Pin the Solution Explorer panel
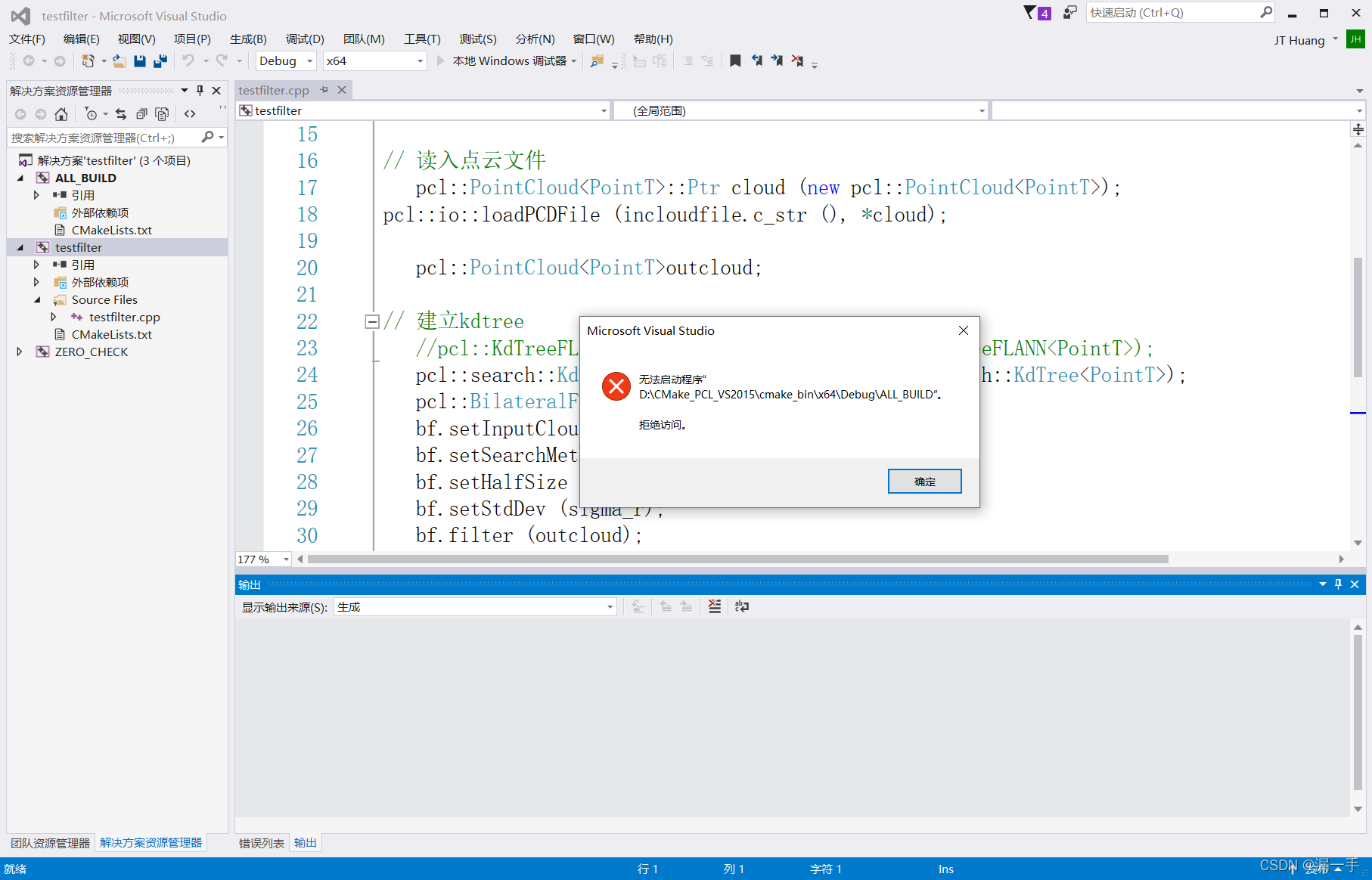 (x=200, y=91)
